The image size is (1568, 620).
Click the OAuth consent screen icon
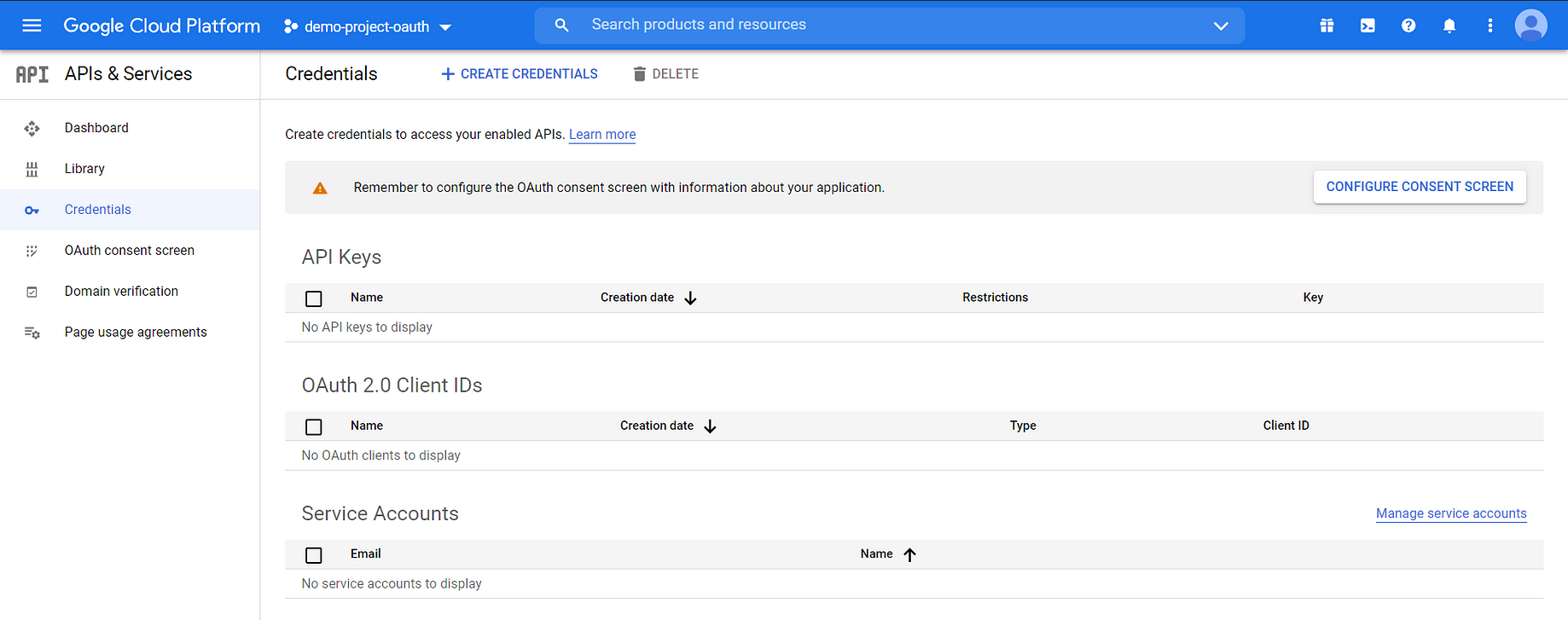[32, 251]
